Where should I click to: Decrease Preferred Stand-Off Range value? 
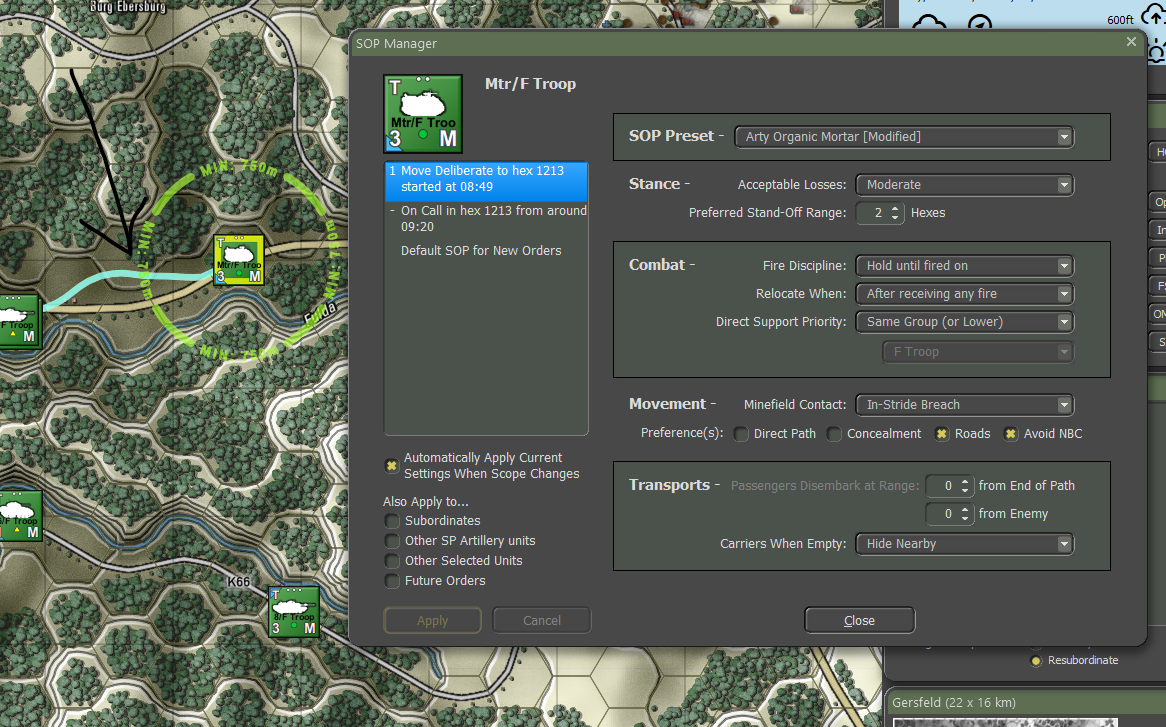click(x=895, y=218)
